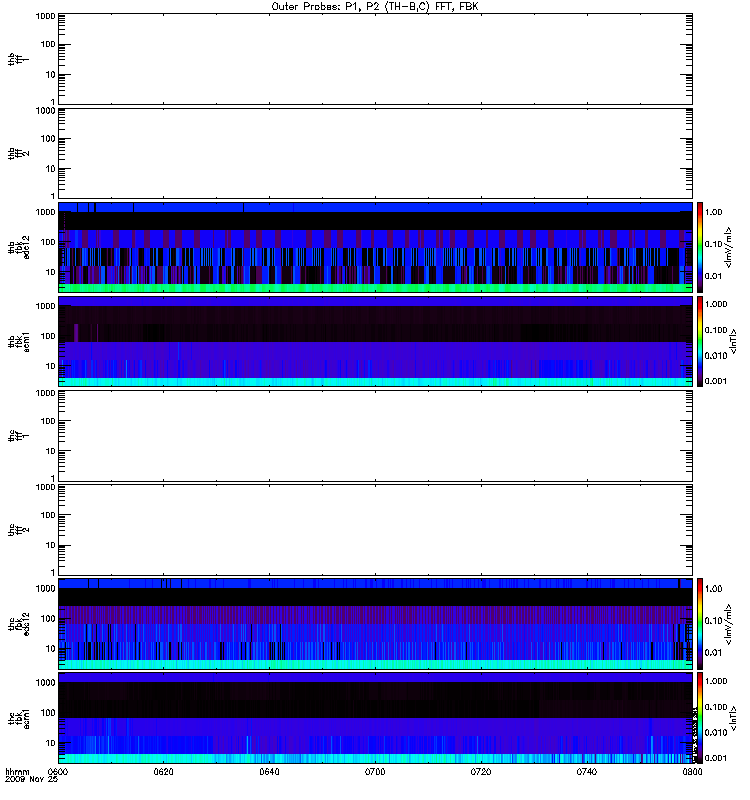Click the '10' y-tick of thc fbk scm1 panel
750x800 pixels.
click(51, 743)
